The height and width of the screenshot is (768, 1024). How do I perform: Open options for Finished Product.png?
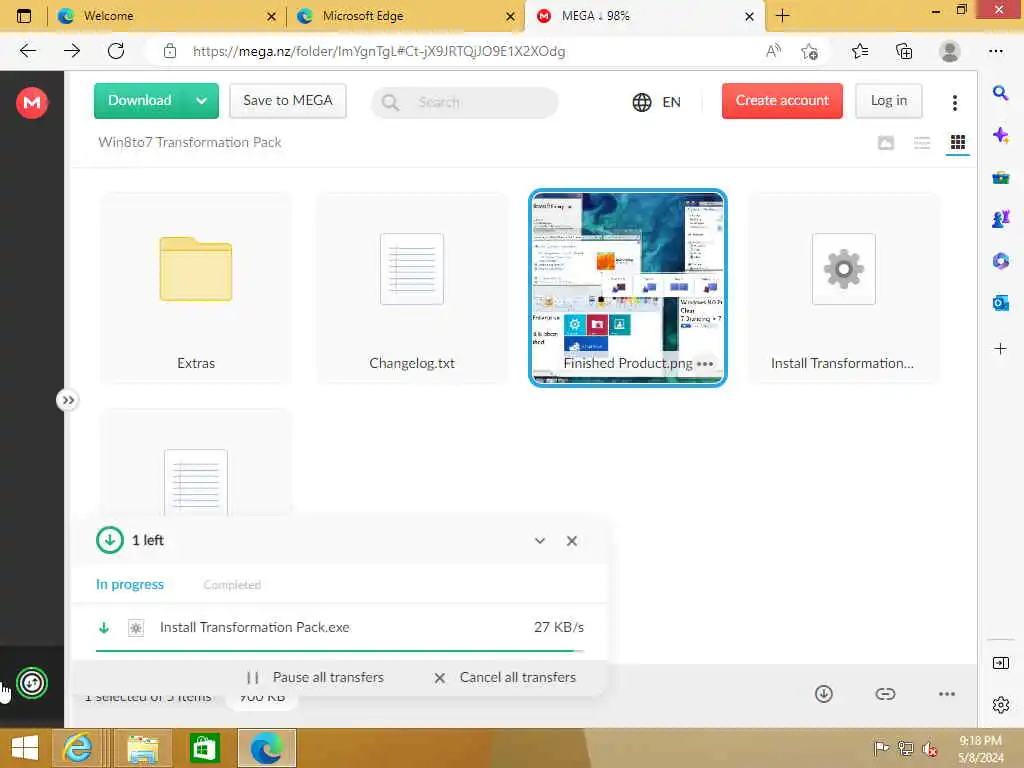tap(705, 364)
